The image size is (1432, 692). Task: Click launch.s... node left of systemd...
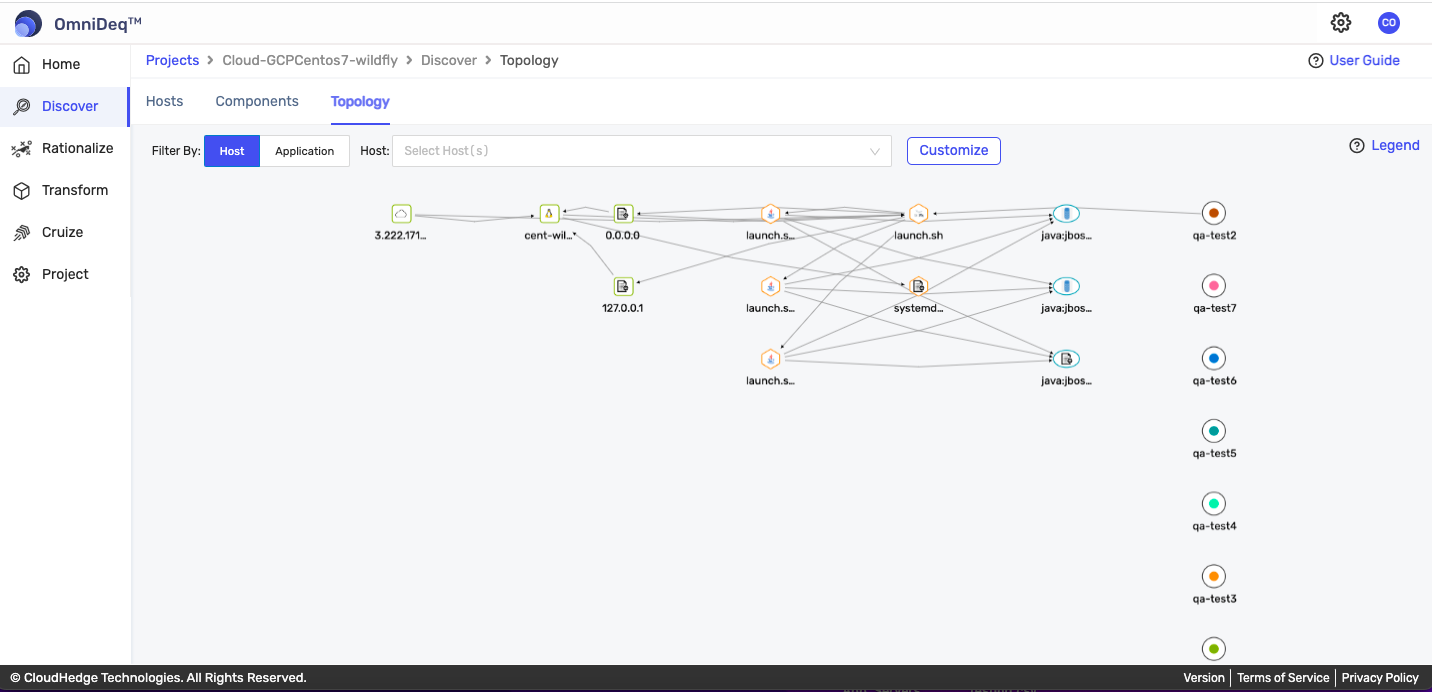[x=770, y=286]
